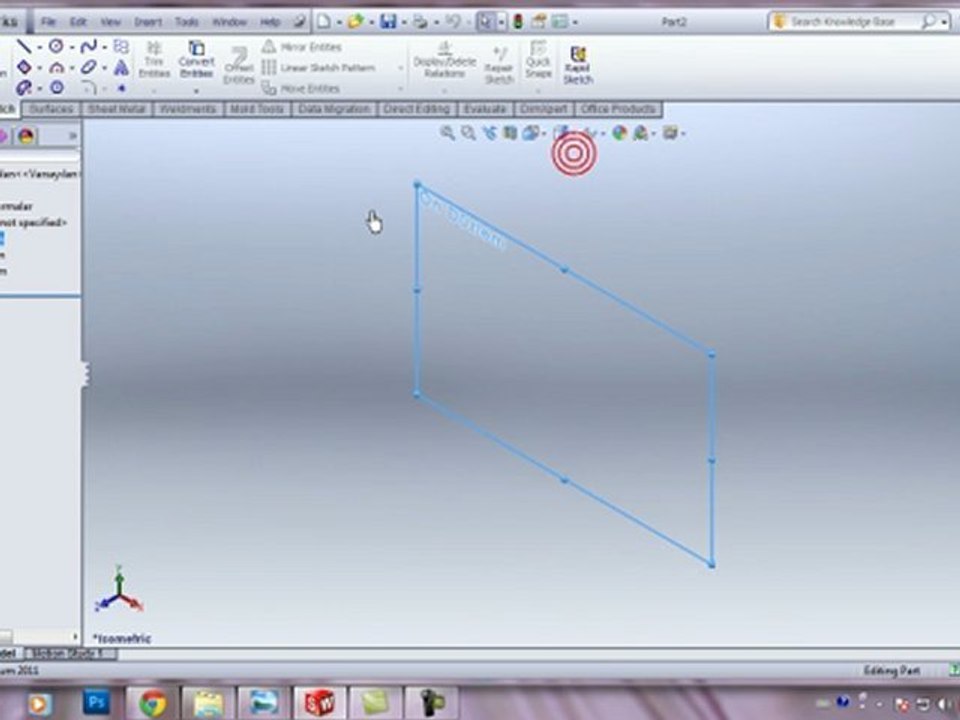Select the Circle sketch tool
Viewport: 960px width, 720px height.
click(56, 47)
